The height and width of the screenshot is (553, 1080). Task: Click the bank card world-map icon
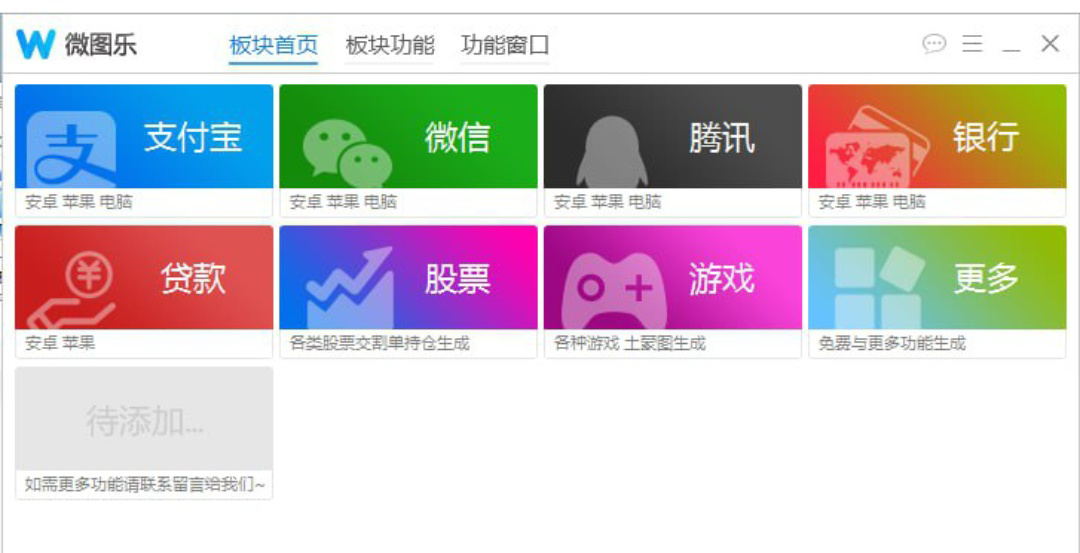pyautogui.click(x=877, y=147)
